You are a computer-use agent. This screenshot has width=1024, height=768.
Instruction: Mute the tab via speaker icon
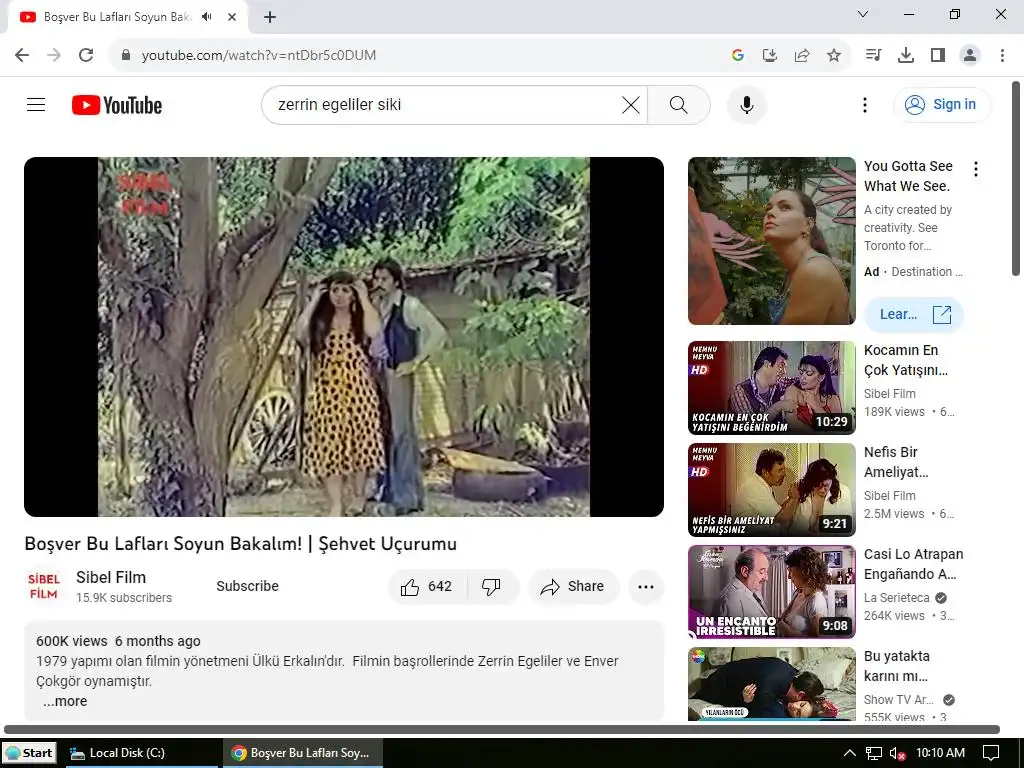(207, 17)
